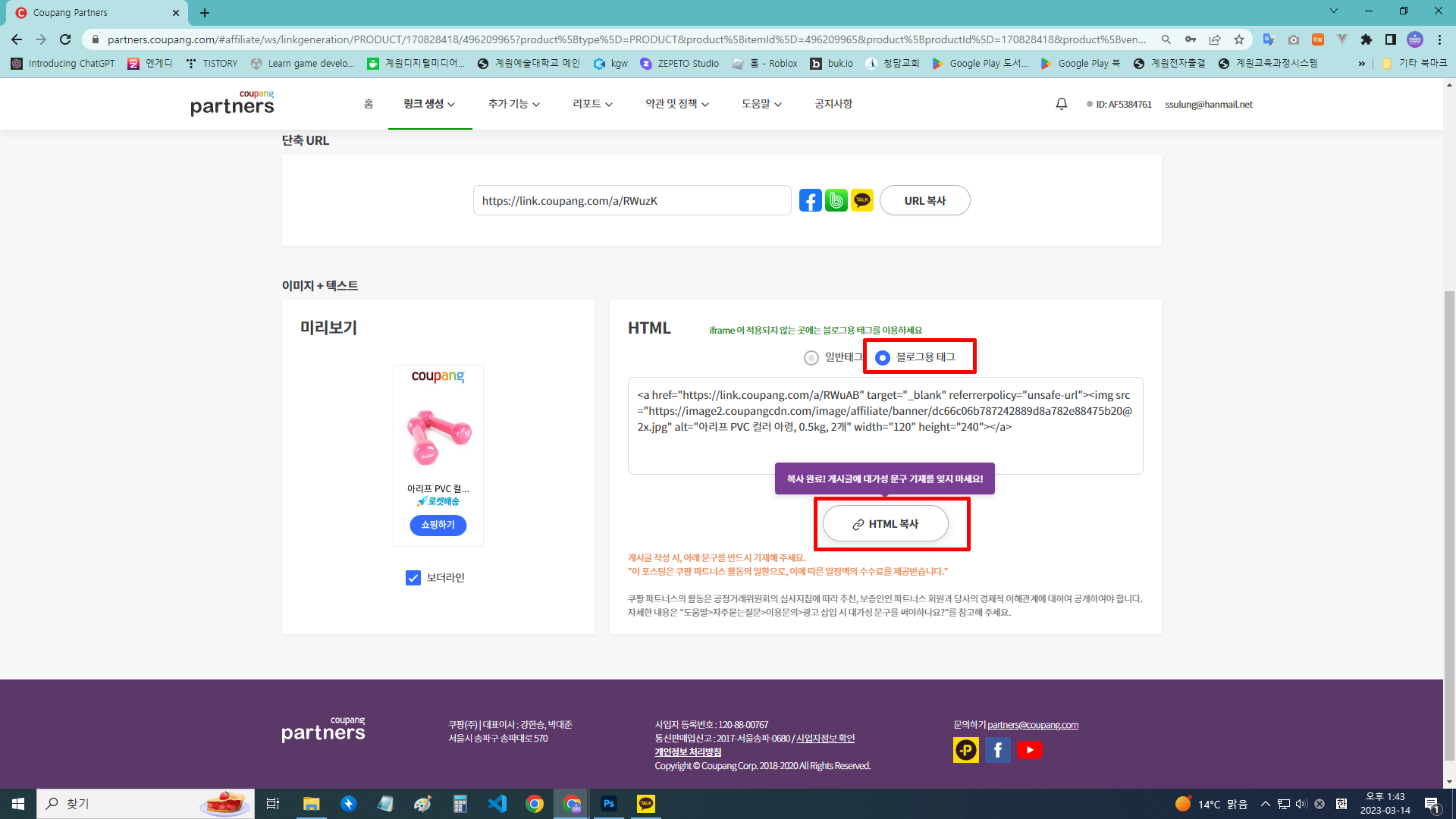Open the Calculator from taskbar
The image size is (1456, 819).
[x=460, y=804]
